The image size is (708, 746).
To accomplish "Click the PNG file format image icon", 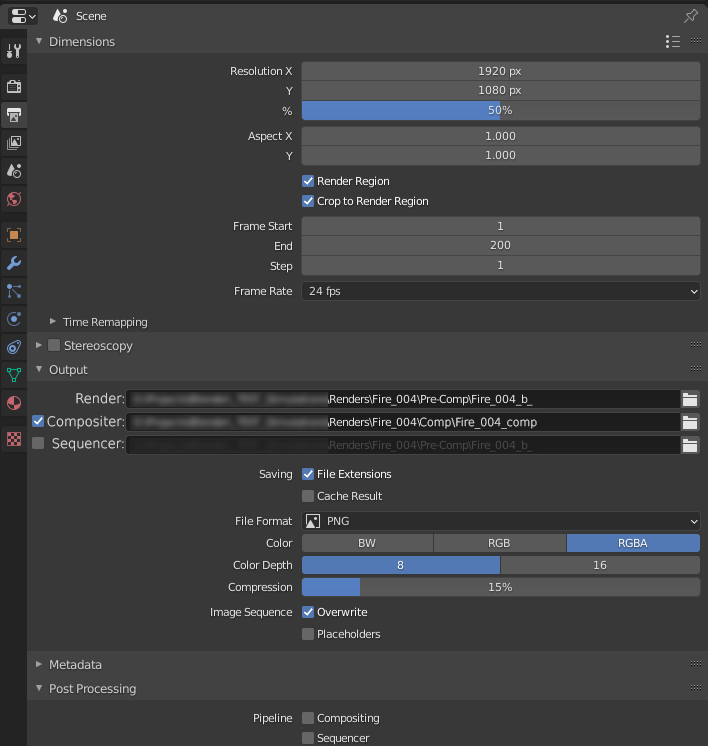I will (313, 521).
